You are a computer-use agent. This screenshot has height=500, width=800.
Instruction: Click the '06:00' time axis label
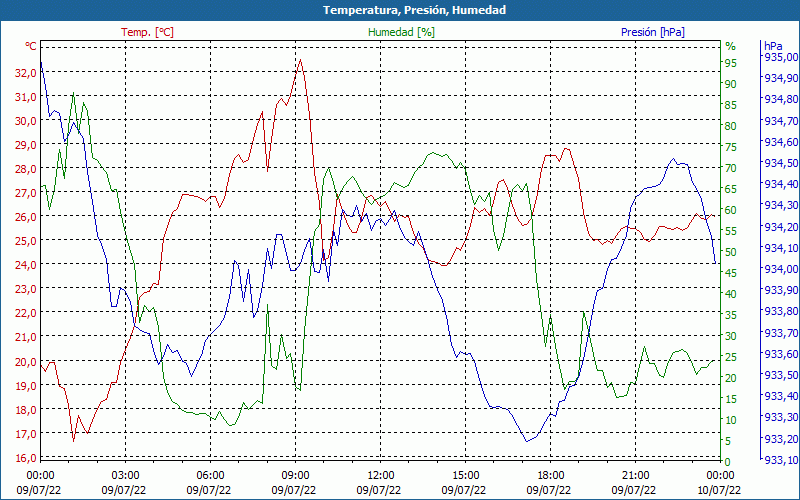(210, 476)
